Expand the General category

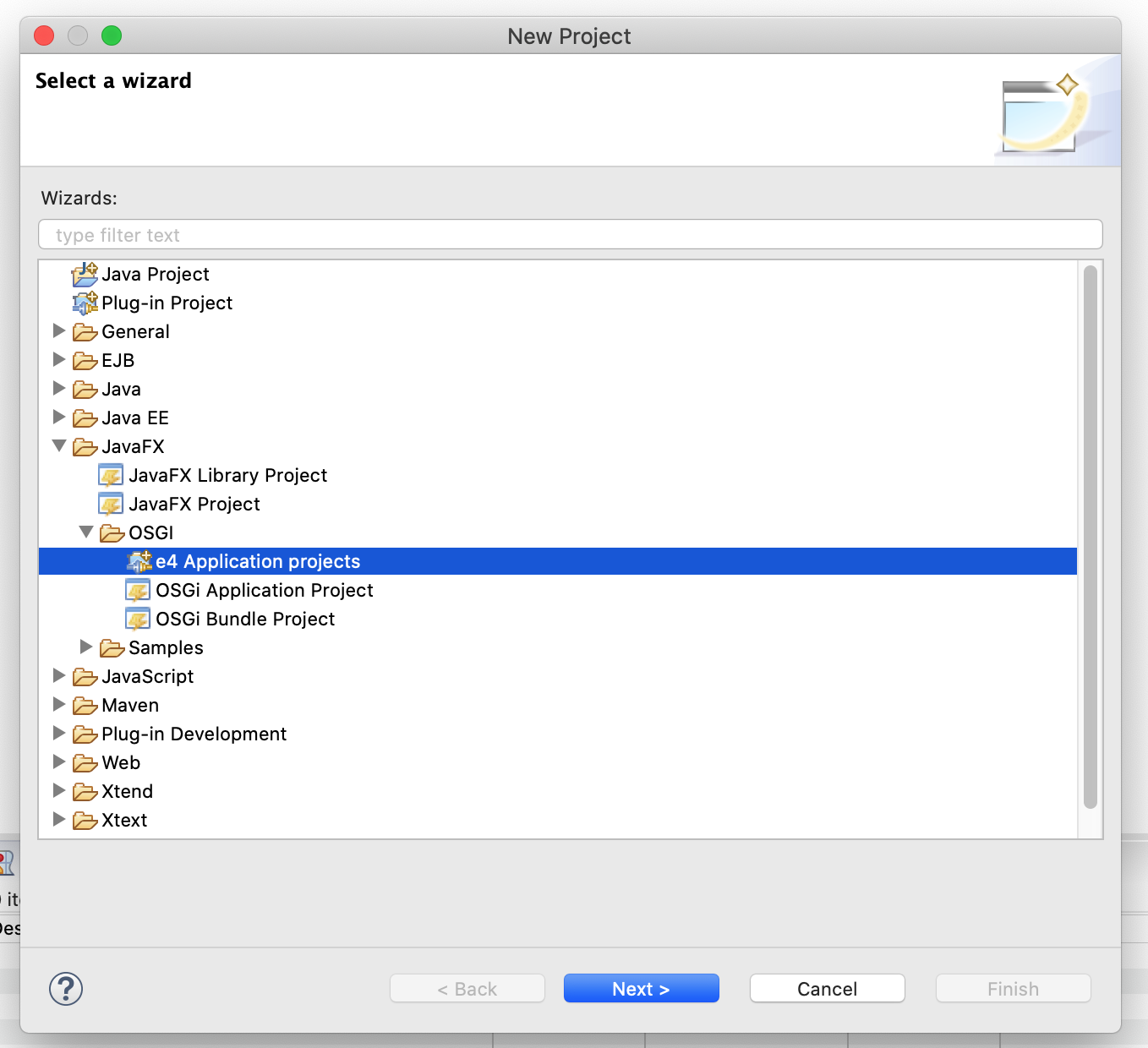pos(59,331)
